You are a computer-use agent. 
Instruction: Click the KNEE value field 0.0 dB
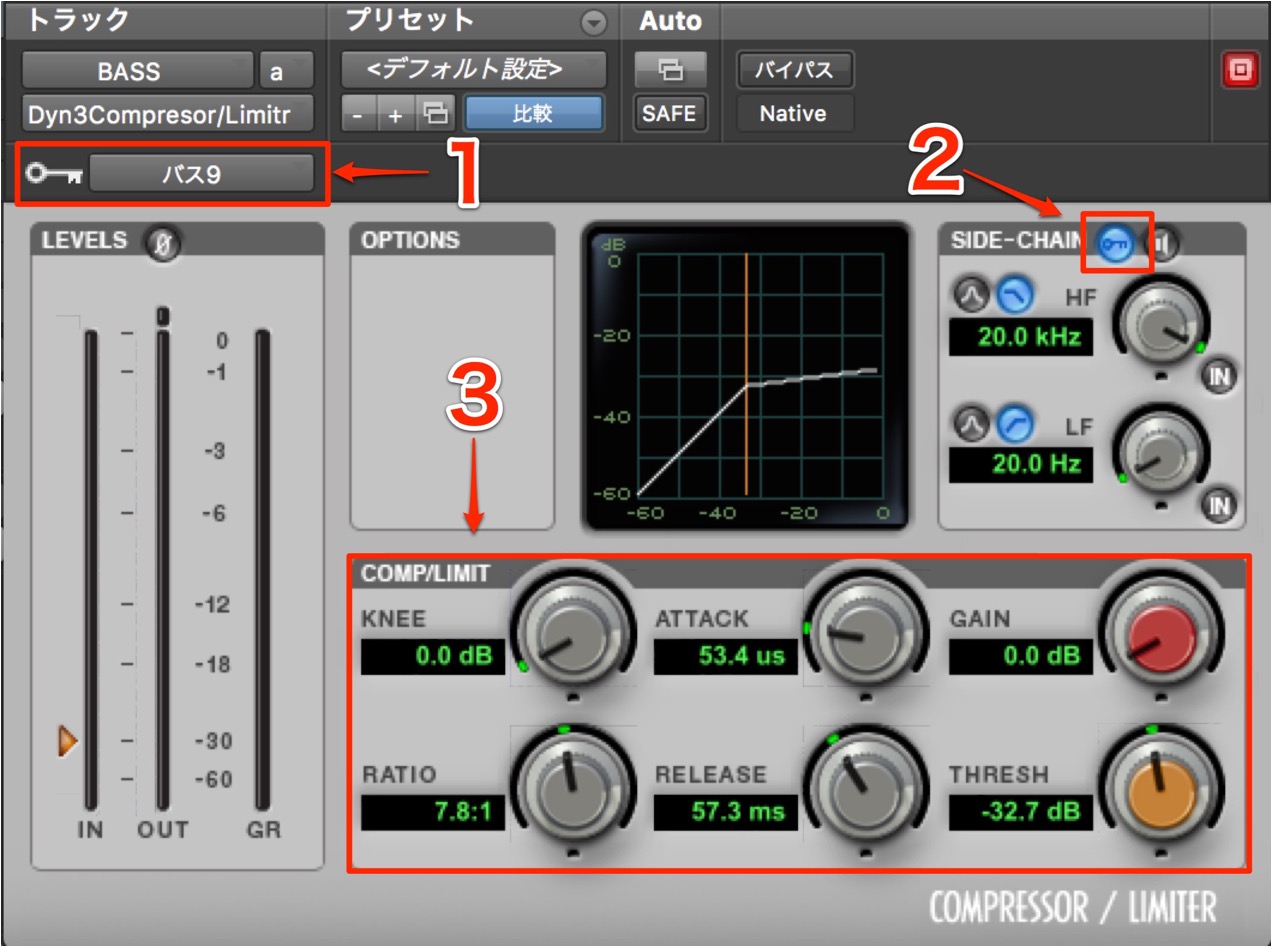pyautogui.click(x=433, y=656)
